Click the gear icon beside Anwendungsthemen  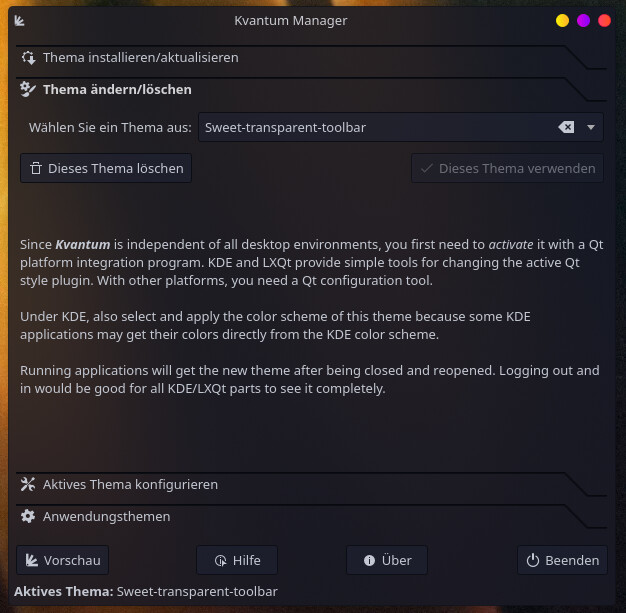28,517
